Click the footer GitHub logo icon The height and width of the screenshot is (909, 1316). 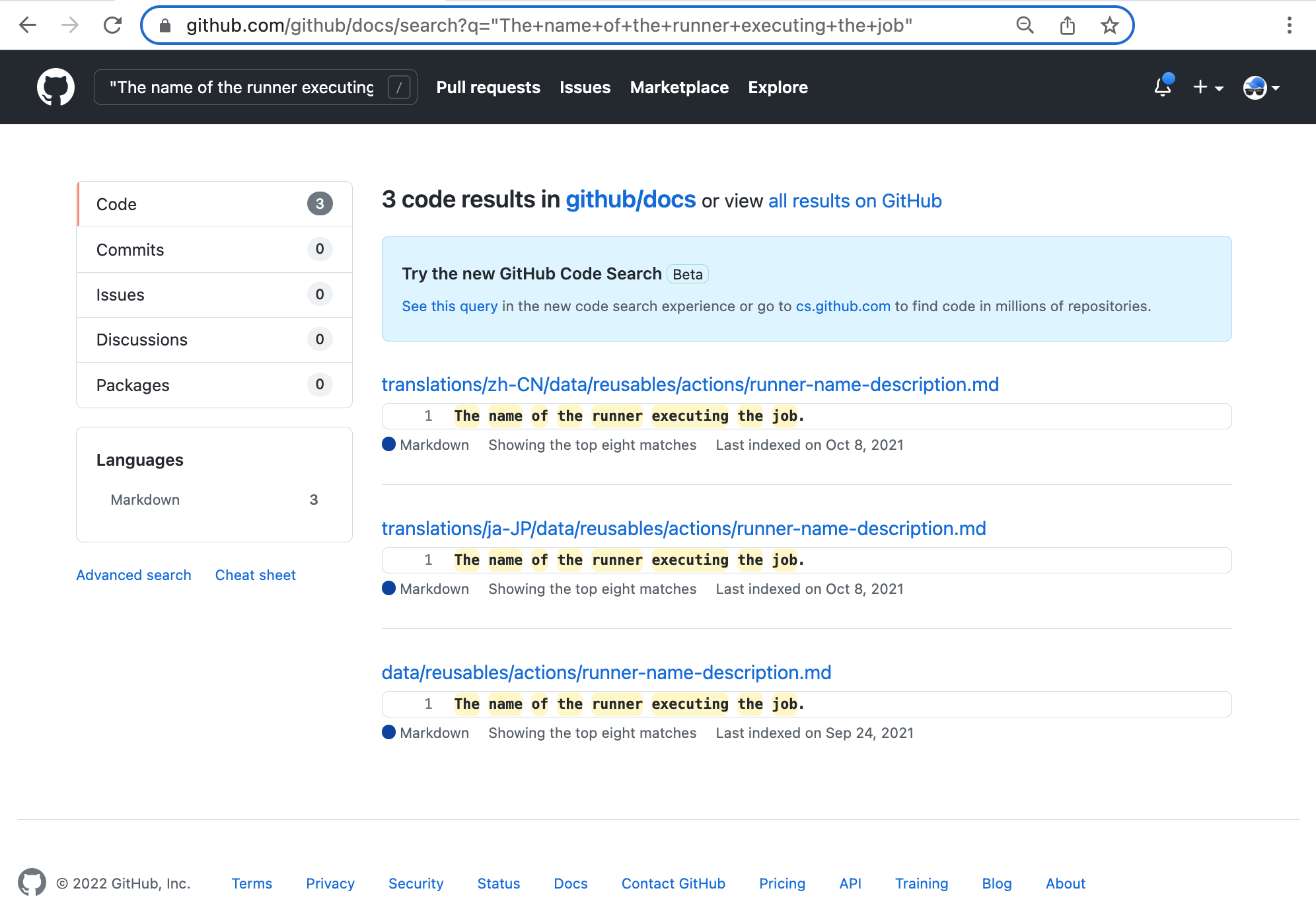(32, 883)
